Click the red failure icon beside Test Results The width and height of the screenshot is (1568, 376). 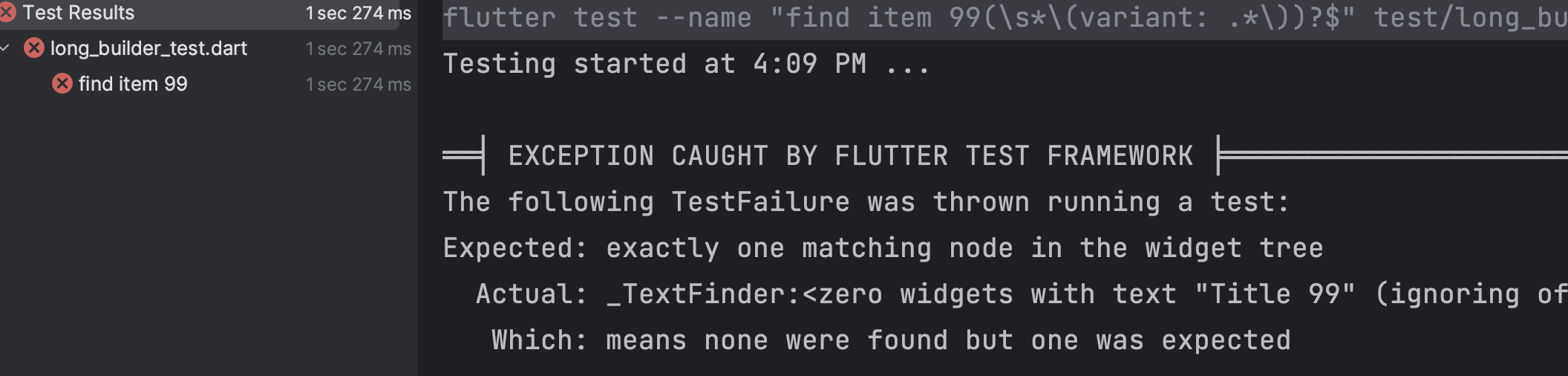tap(7, 13)
